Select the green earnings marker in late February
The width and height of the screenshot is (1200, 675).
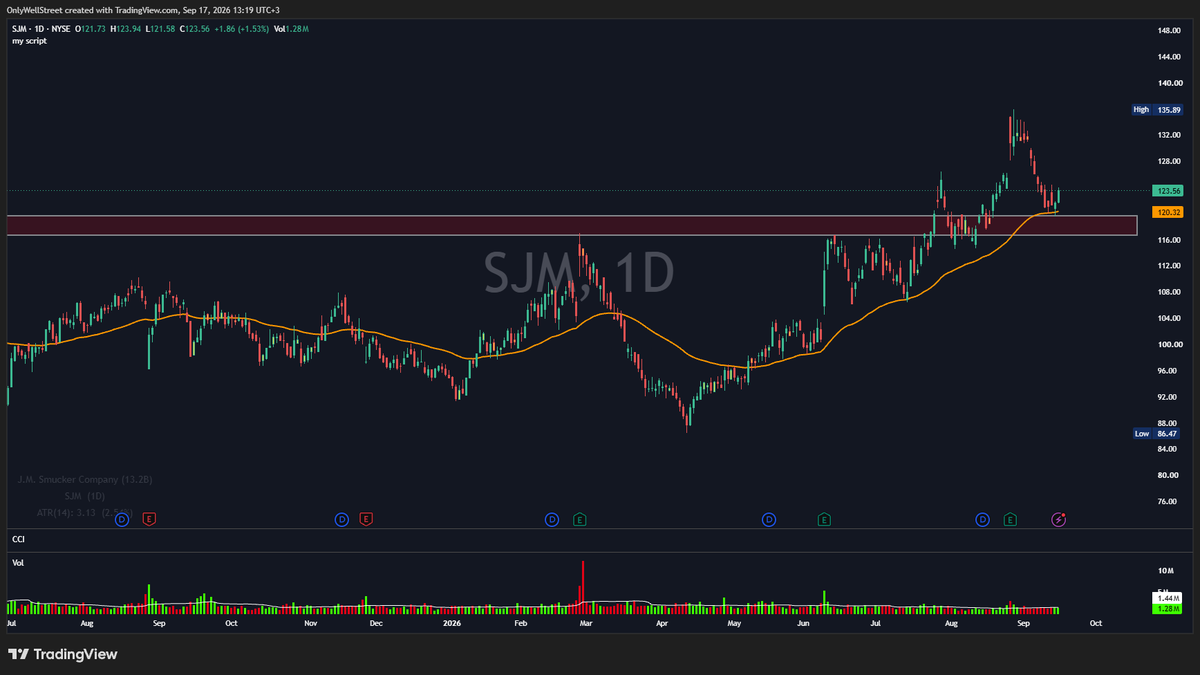click(x=579, y=519)
